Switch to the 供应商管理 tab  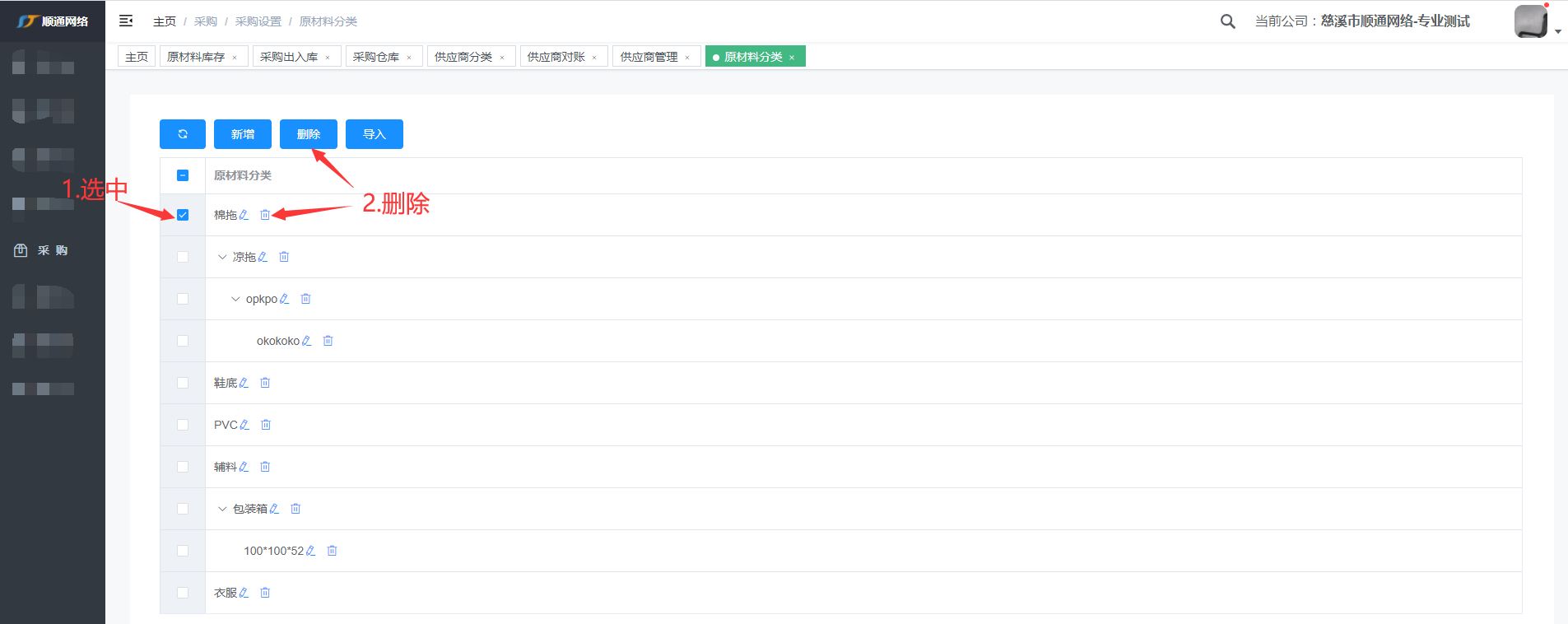click(x=649, y=57)
